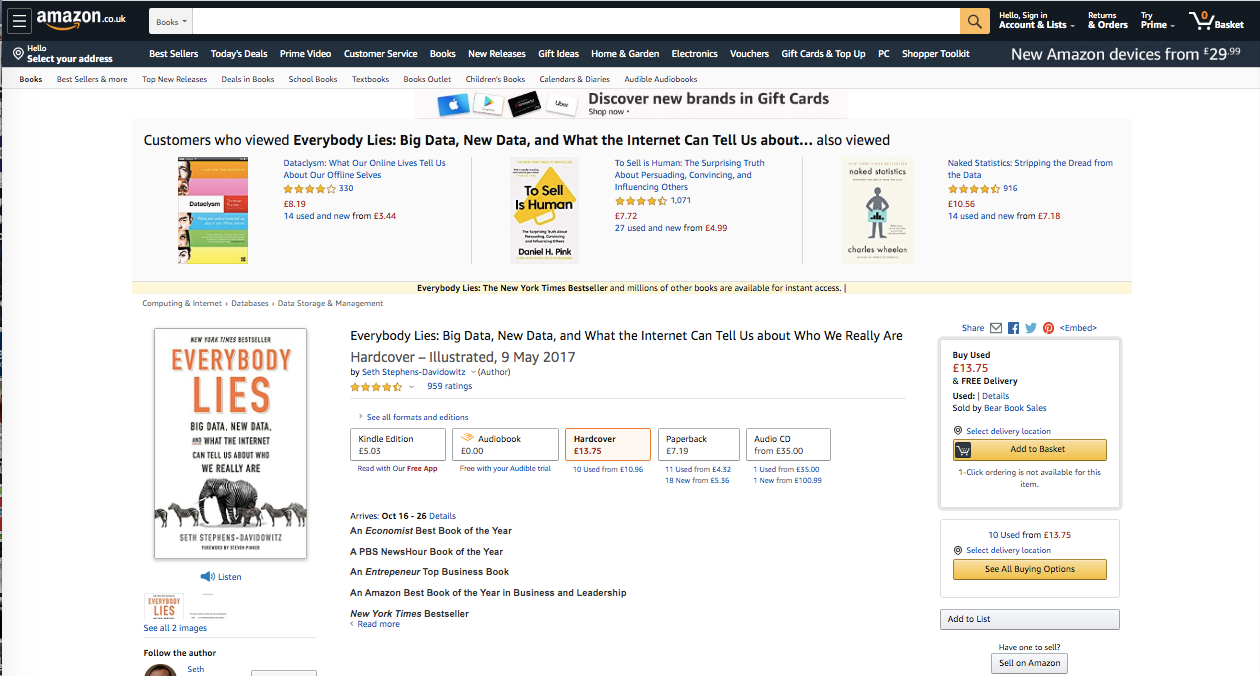Go to Children's Books subnav tab
The height and width of the screenshot is (676, 1260).
coord(495,79)
